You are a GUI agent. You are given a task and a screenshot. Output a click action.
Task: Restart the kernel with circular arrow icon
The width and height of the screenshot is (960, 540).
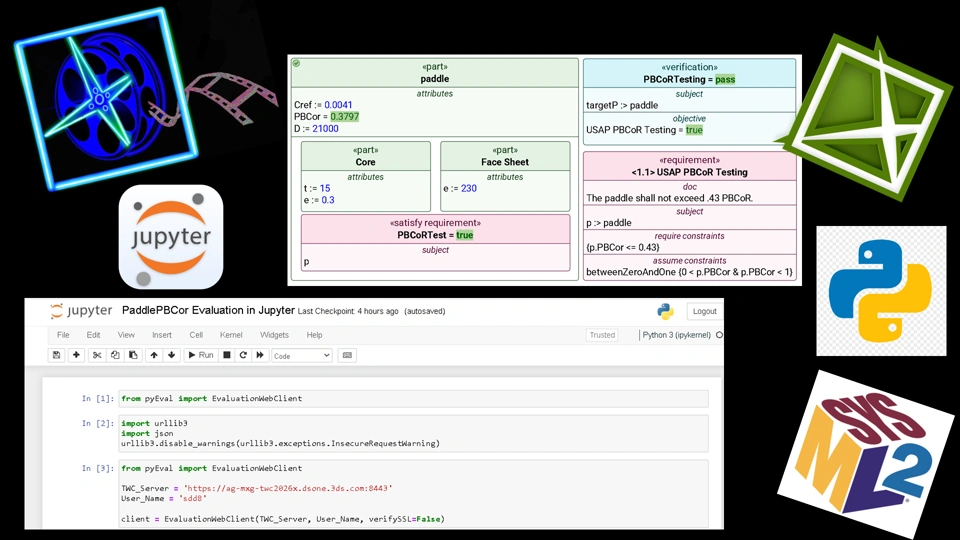point(243,355)
